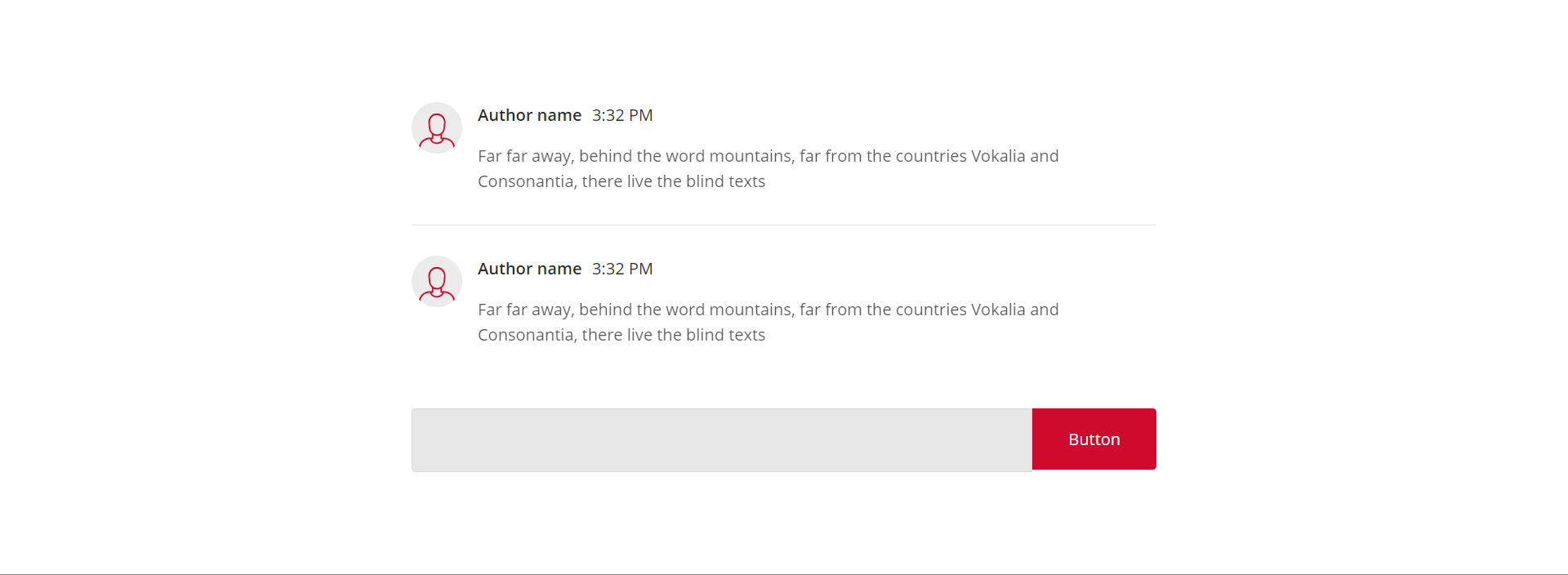Click 'Far far away' starting the top comment
Screen dimensions: 1568x575
pyautogui.click(x=526, y=157)
